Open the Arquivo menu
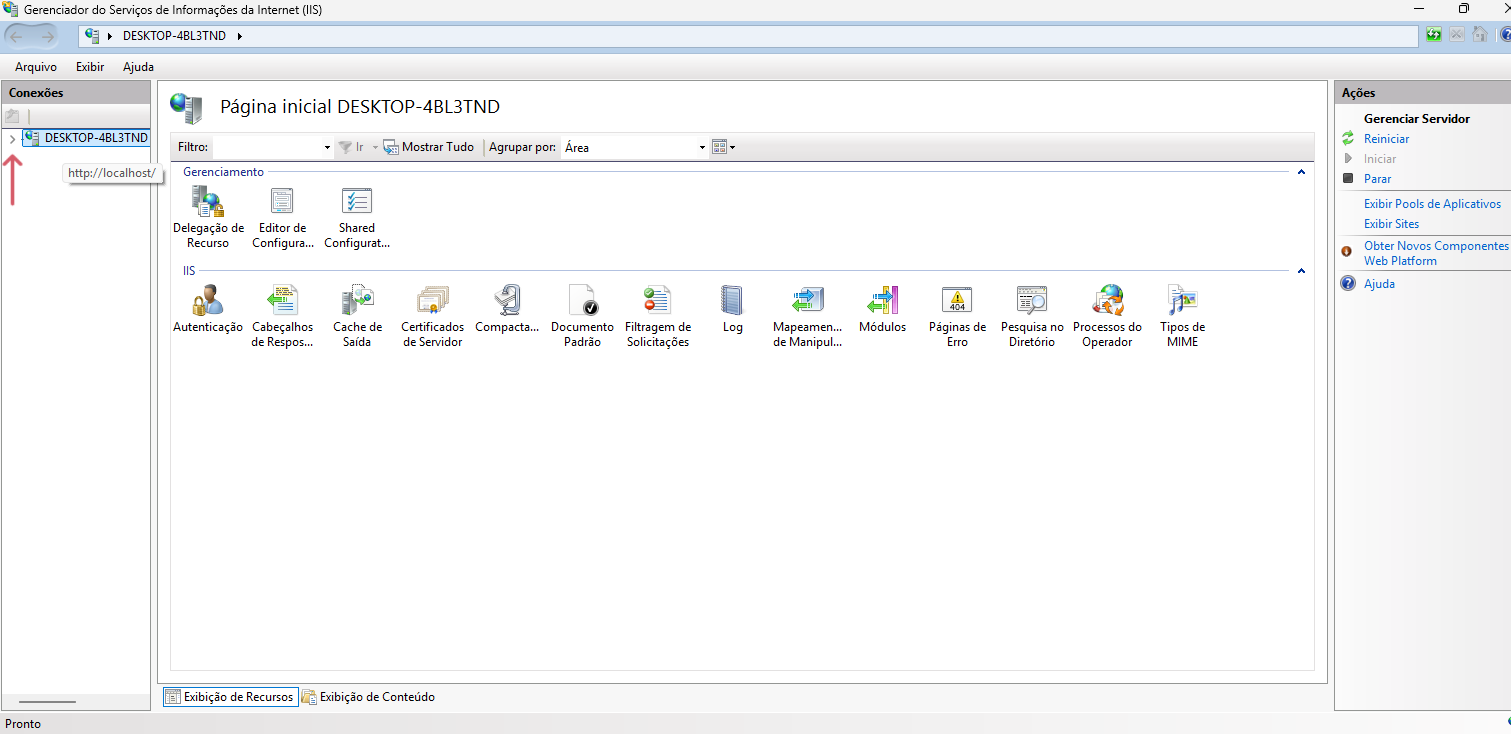This screenshot has height=734, width=1511. (x=36, y=67)
